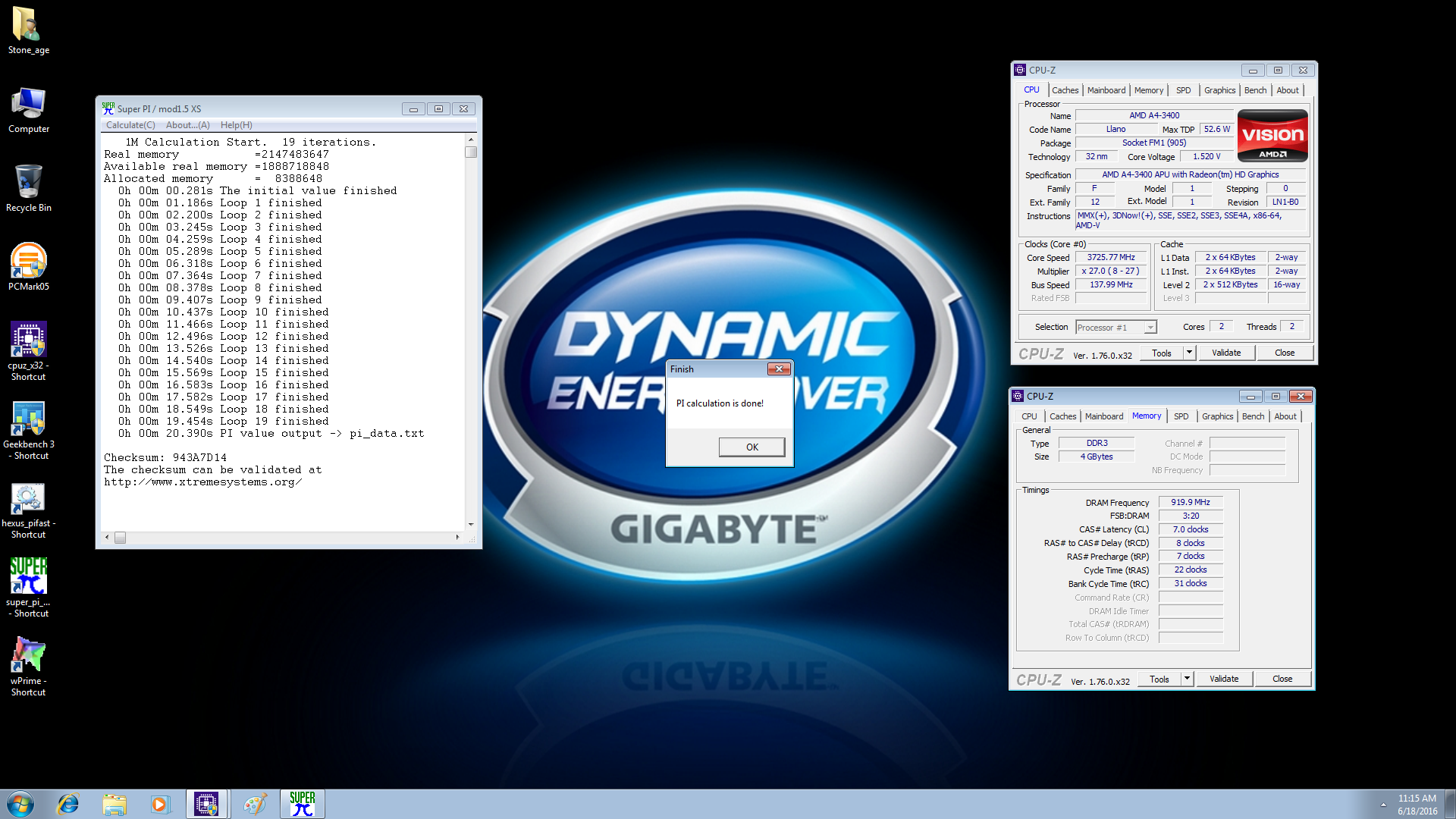Switch to Graphics tab in top CPU-Z

[x=1219, y=90]
